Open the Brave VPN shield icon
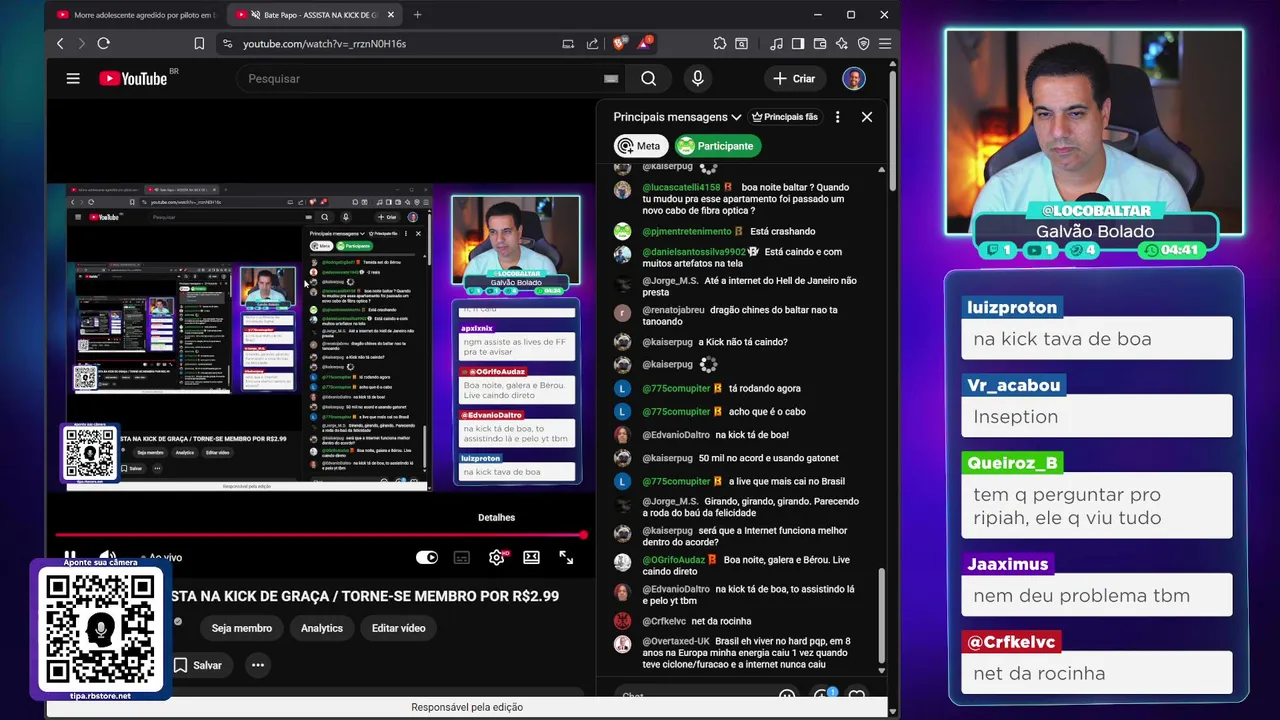Screen dimensions: 1280x720 pyautogui.click(x=863, y=44)
